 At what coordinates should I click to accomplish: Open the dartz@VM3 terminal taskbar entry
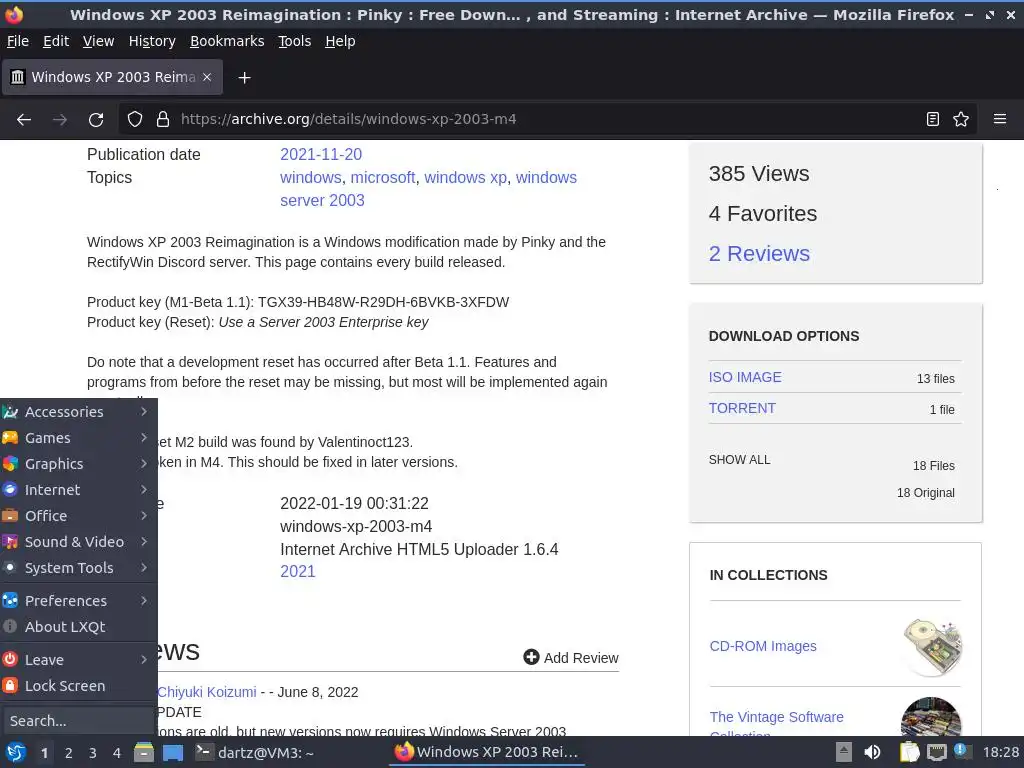click(255, 752)
